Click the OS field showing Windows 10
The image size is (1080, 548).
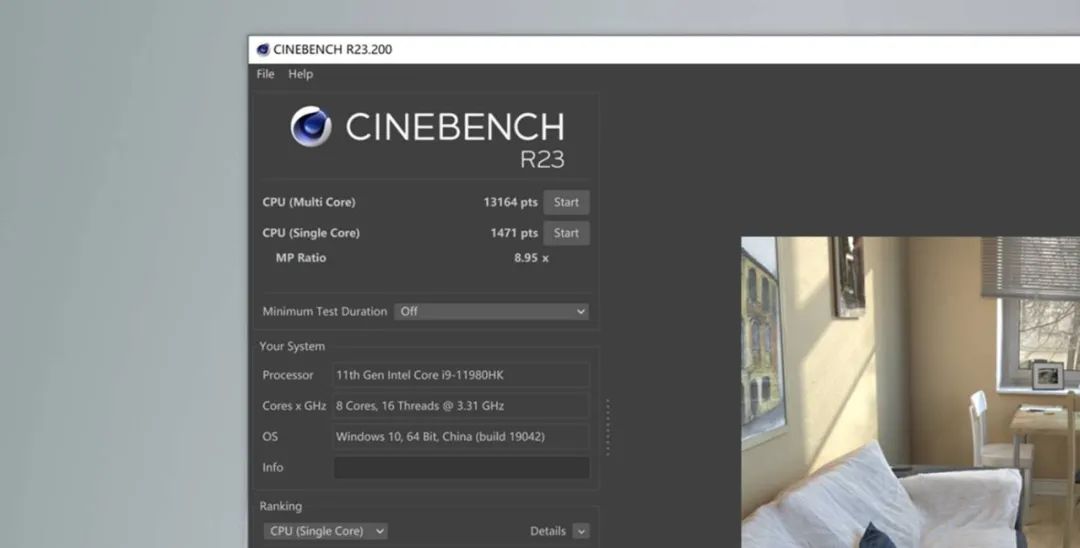click(x=461, y=436)
